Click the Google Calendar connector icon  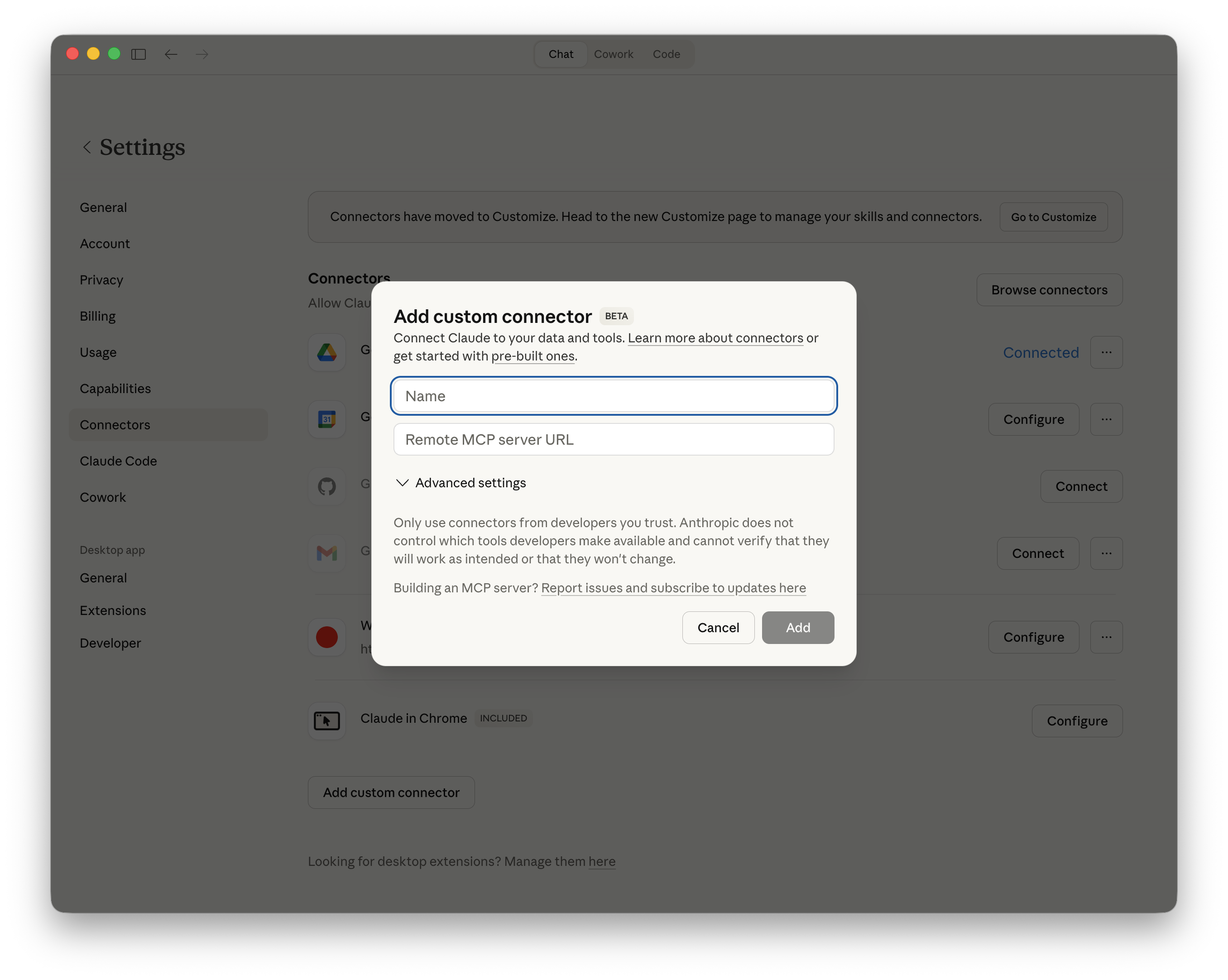[x=326, y=419]
